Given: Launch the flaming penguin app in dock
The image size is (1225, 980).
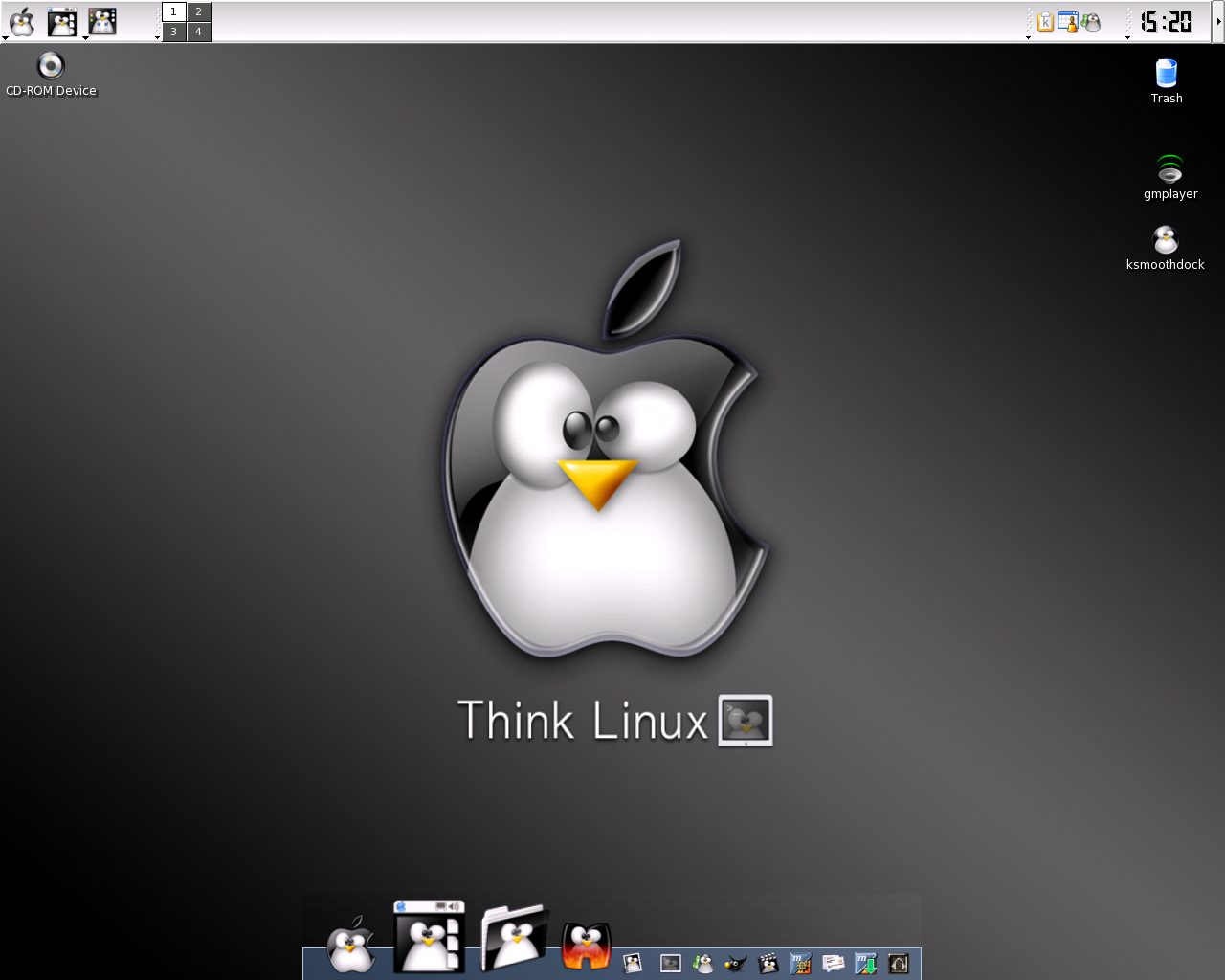Looking at the screenshot, I should point(586,947).
